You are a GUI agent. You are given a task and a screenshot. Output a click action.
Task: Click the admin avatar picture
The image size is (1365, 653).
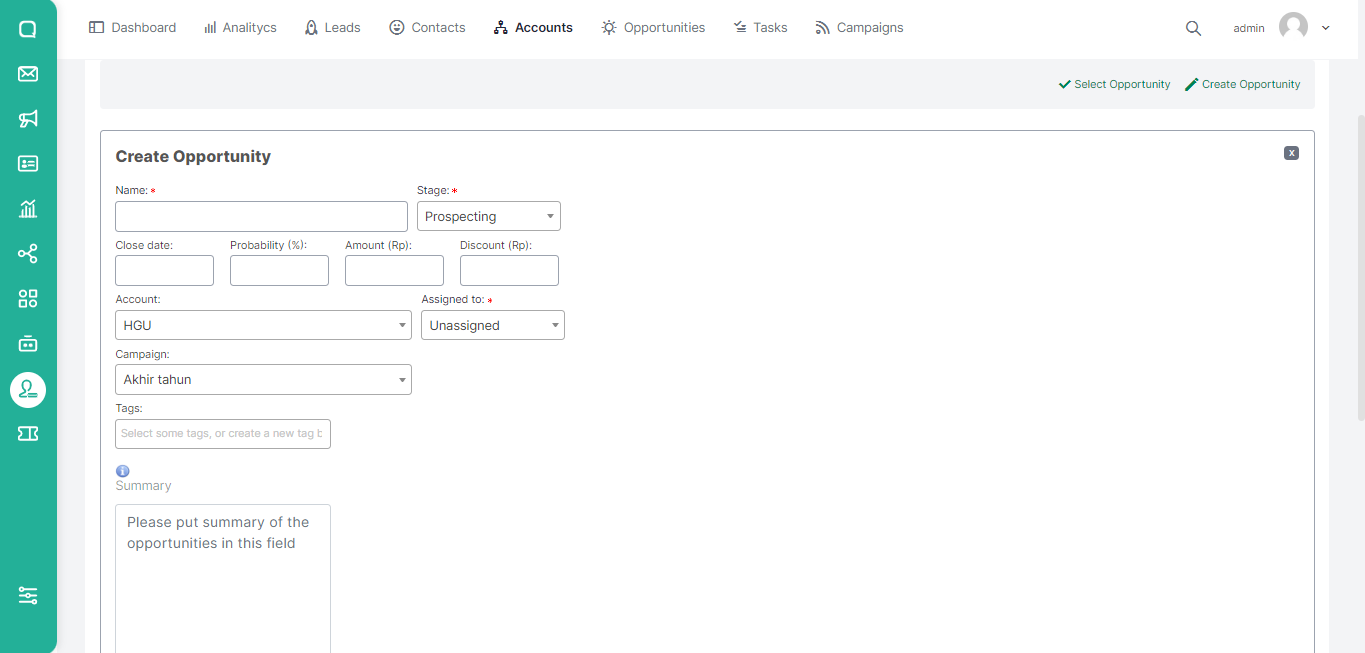1293,27
